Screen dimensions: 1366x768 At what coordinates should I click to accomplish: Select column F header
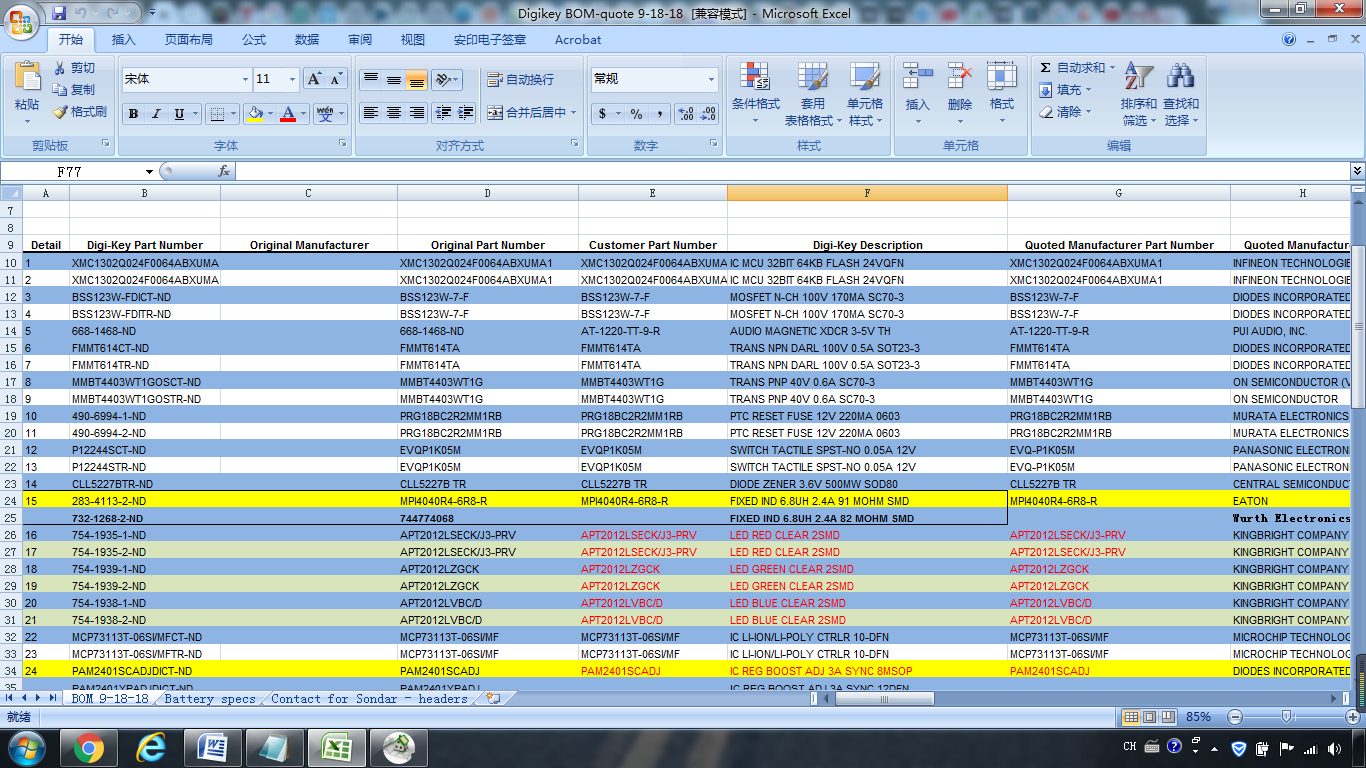coord(867,193)
